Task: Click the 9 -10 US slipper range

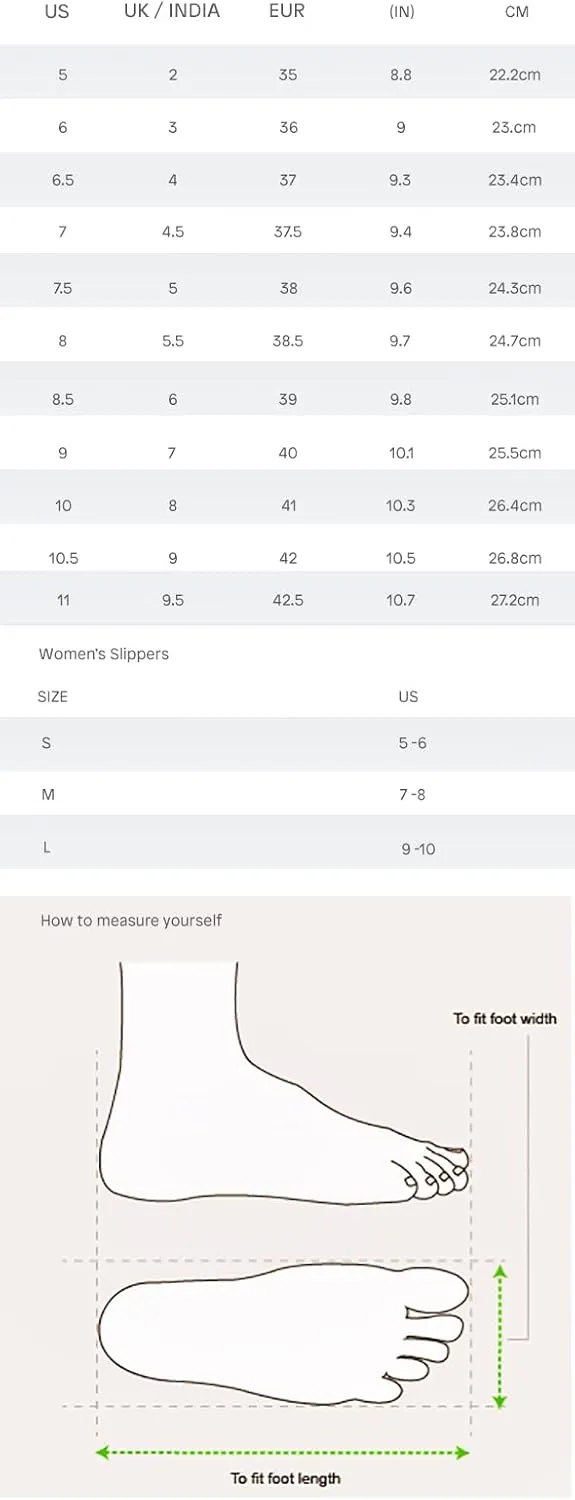Action: point(418,849)
